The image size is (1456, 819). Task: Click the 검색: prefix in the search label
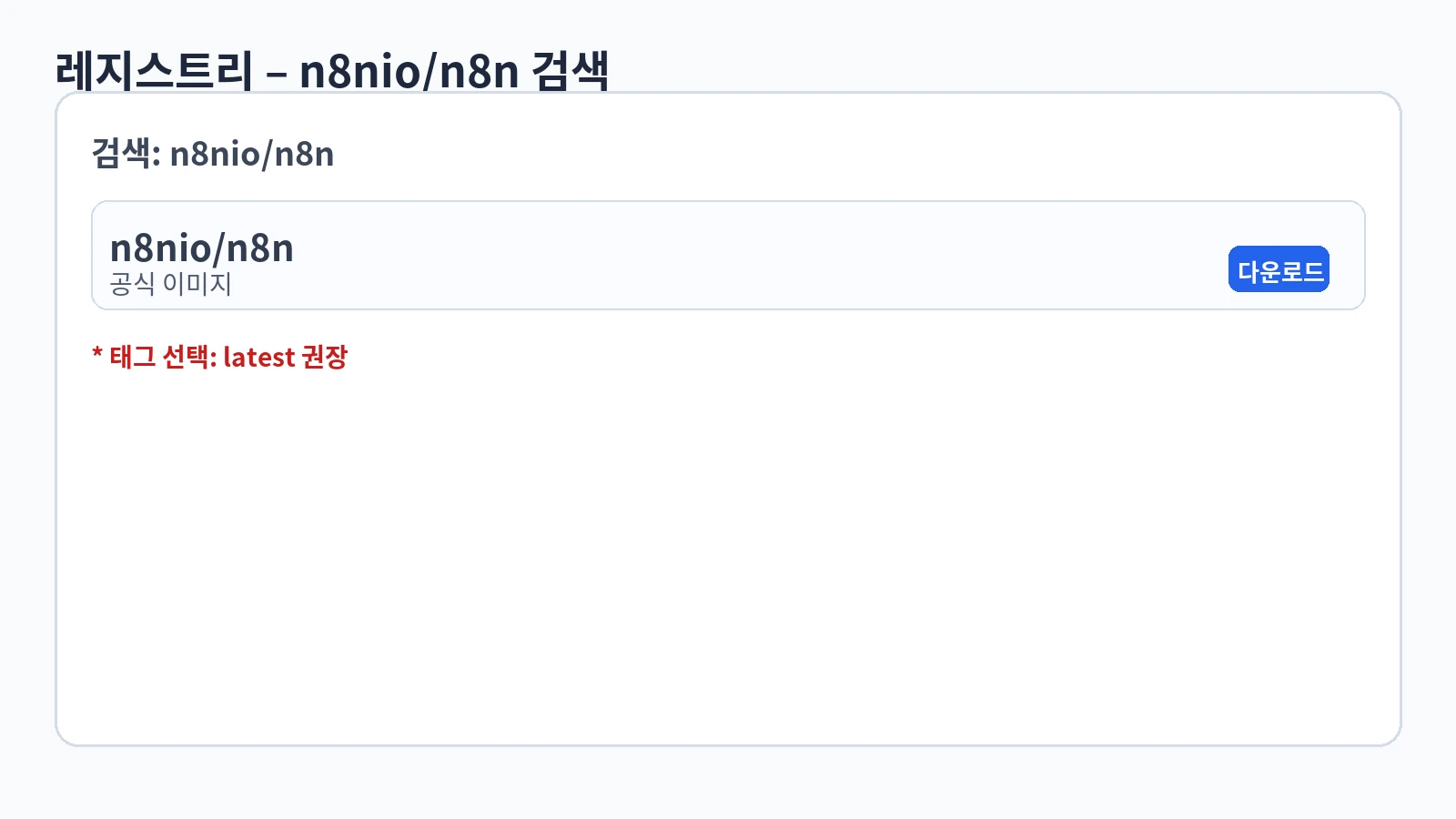click(126, 154)
